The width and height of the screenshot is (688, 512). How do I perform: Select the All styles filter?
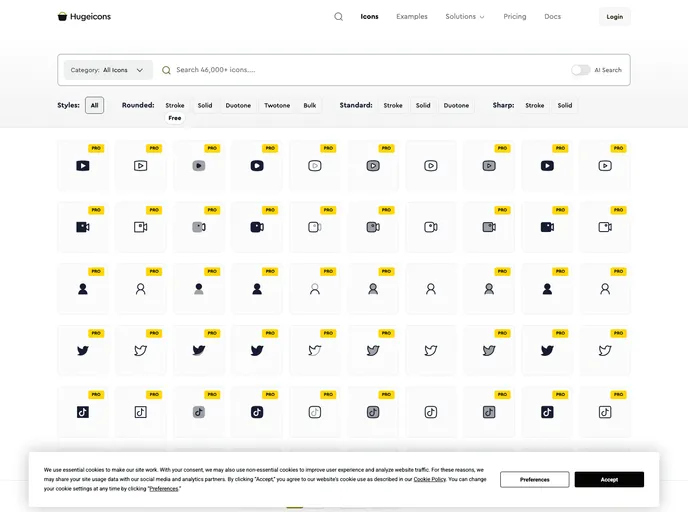[x=94, y=105]
